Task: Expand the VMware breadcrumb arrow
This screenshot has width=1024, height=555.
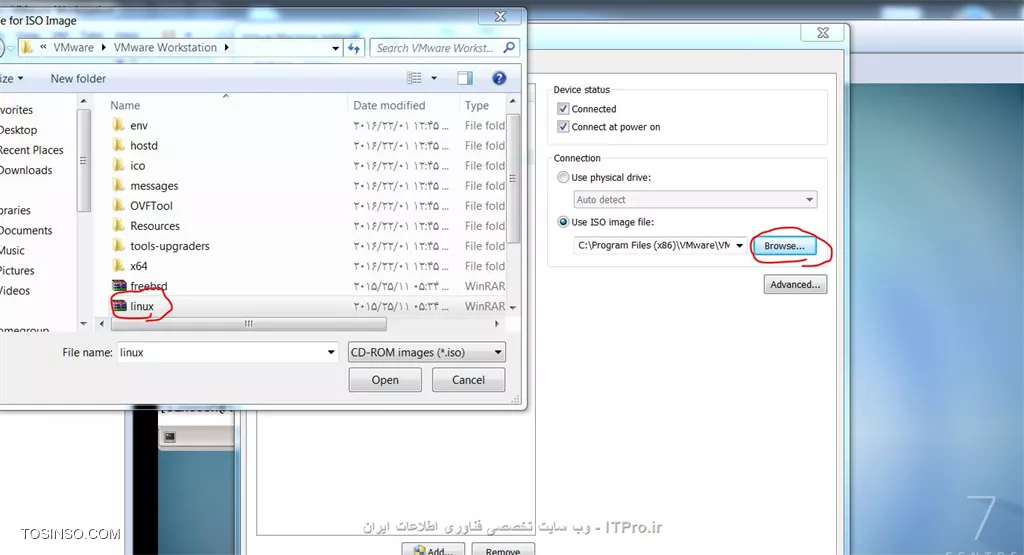Action: click(103, 47)
